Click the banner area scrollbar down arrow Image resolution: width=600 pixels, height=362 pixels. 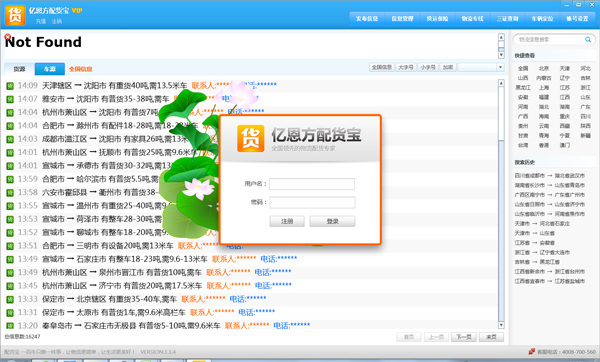501,55
